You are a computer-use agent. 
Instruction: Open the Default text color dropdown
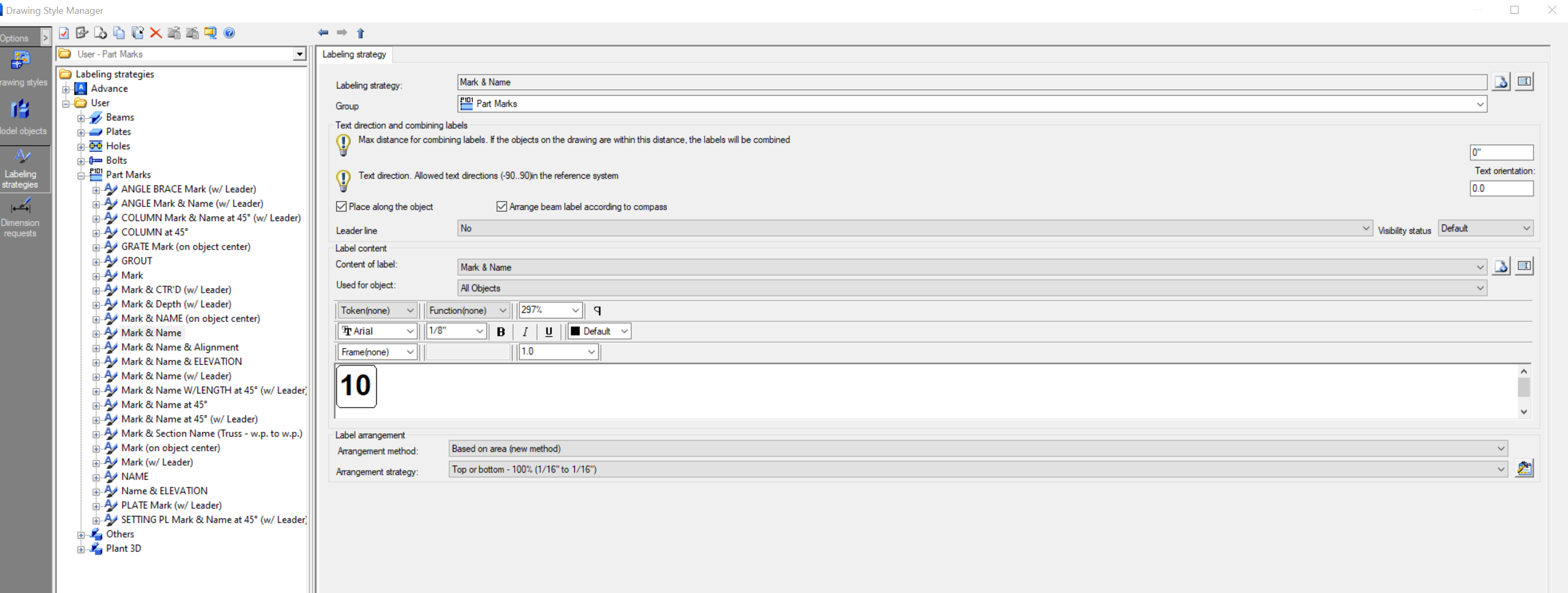coord(599,331)
